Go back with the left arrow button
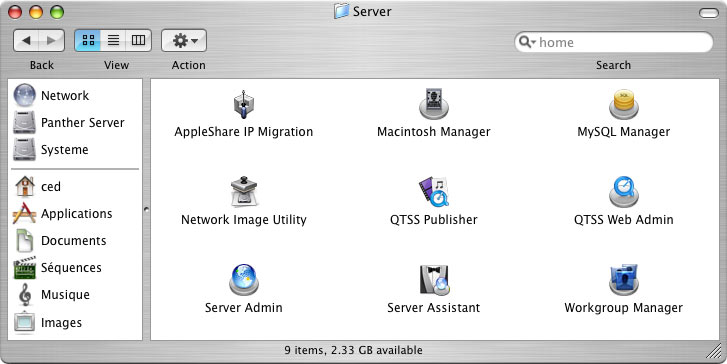This screenshot has width=727, height=364. (x=26, y=40)
